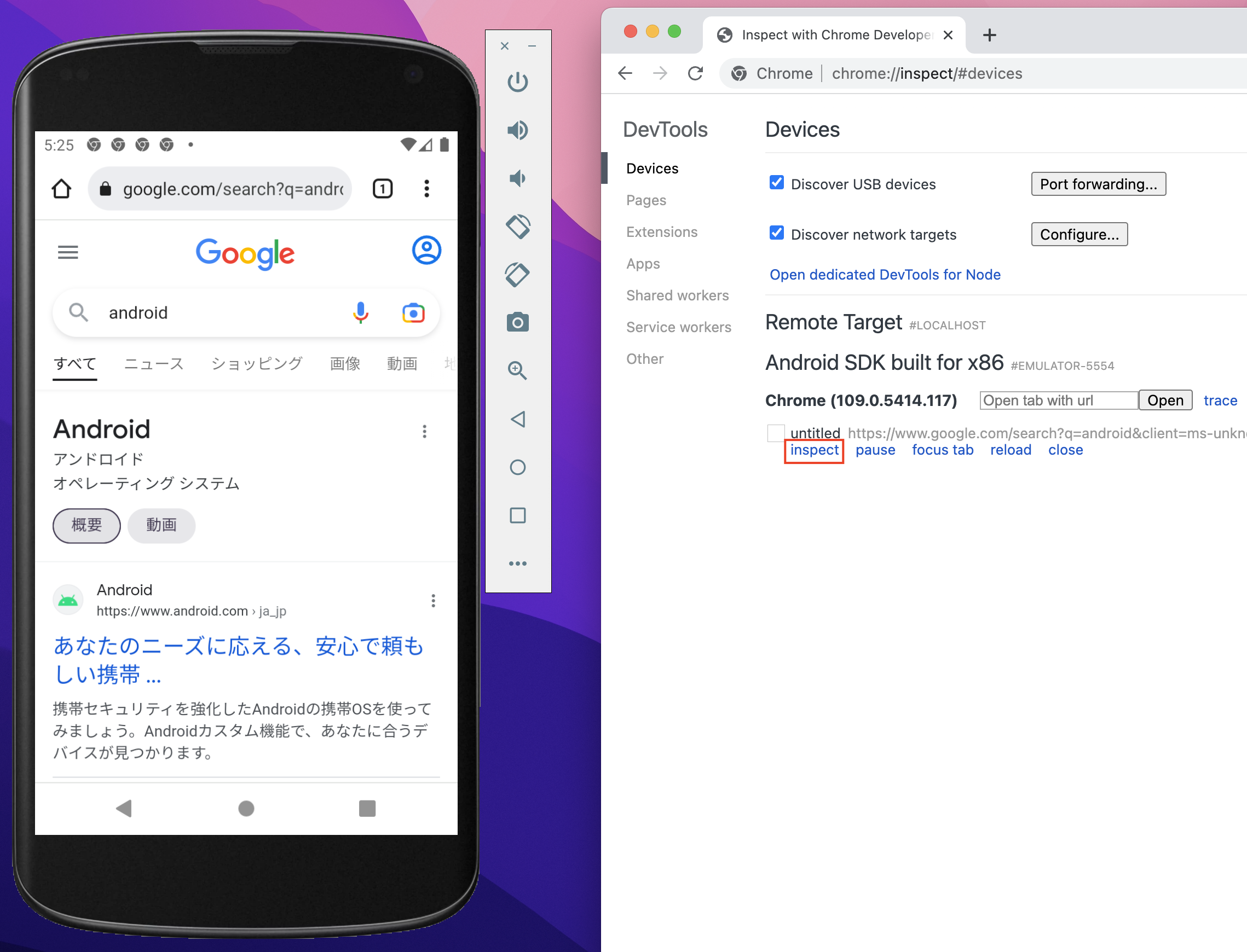The height and width of the screenshot is (952, 1247).
Task: Open Google hamburger side menu
Action: coord(68,252)
